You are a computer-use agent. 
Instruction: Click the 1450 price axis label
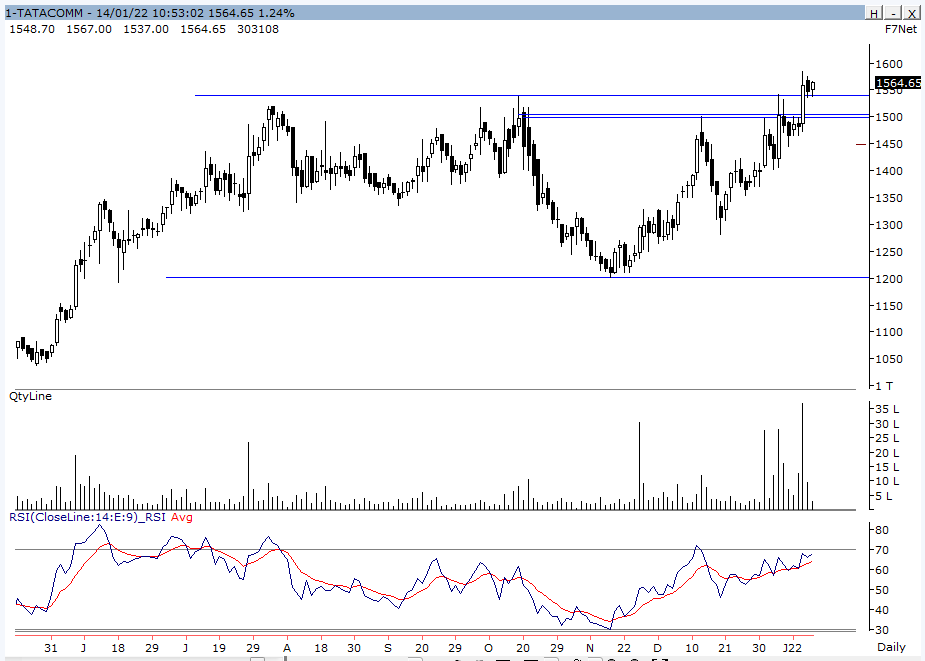click(x=889, y=144)
